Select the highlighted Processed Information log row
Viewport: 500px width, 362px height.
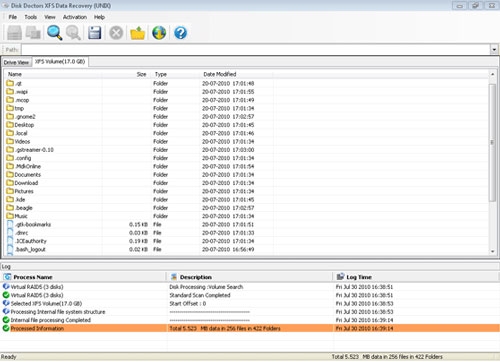coord(250,328)
